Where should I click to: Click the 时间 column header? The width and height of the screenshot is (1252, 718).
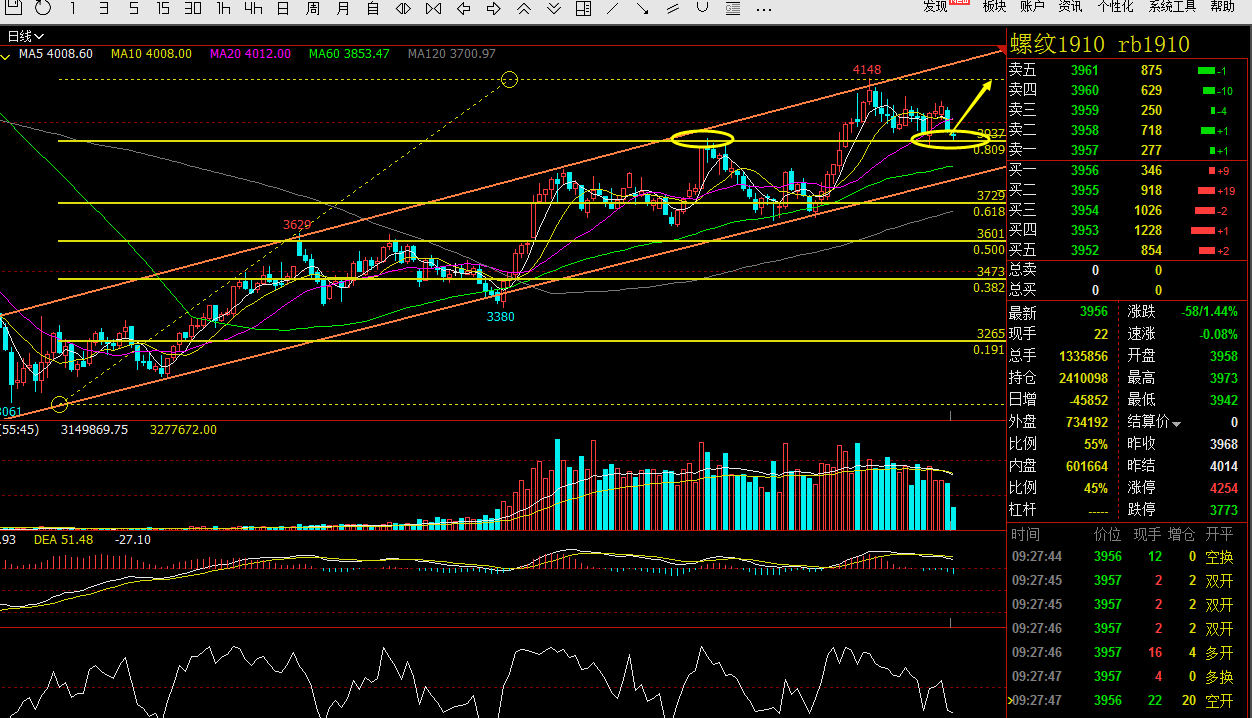click(x=1025, y=535)
